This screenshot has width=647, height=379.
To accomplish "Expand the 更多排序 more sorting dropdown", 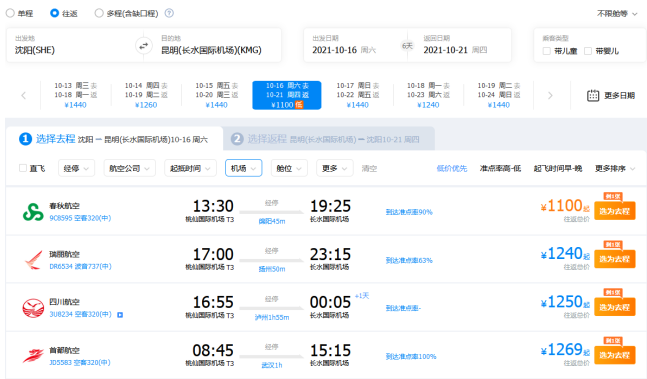I will click(615, 168).
